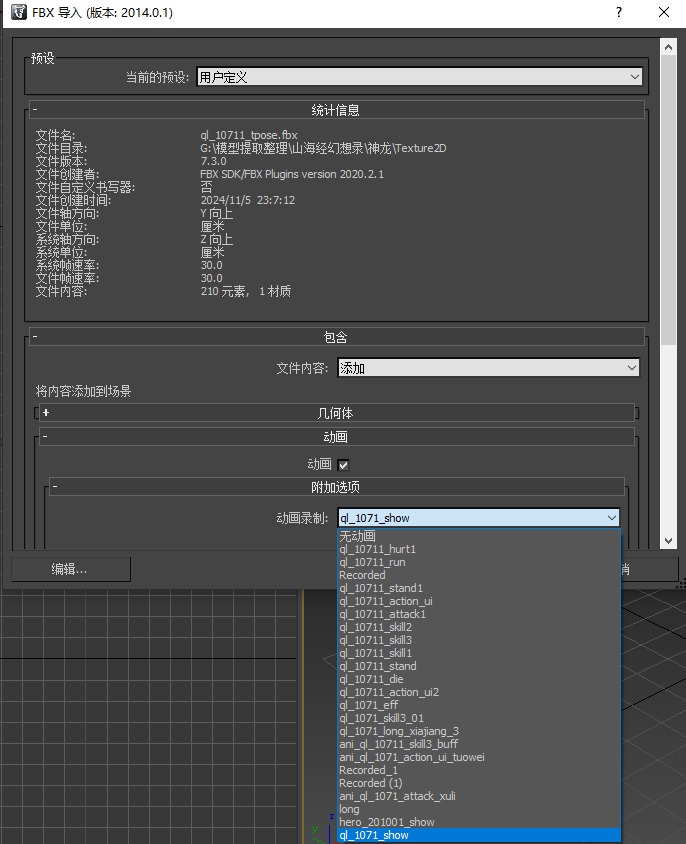Click the help question mark button
The image size is (686, 844).
coord(619,12)
